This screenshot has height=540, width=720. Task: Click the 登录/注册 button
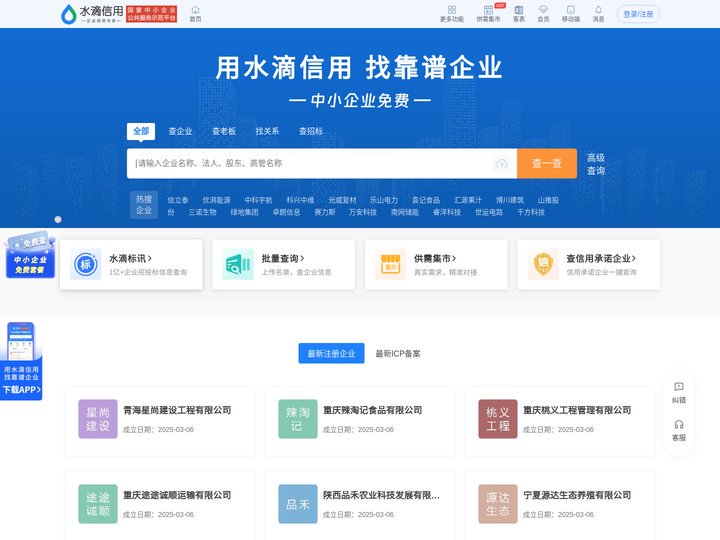(x=638, y=14)
